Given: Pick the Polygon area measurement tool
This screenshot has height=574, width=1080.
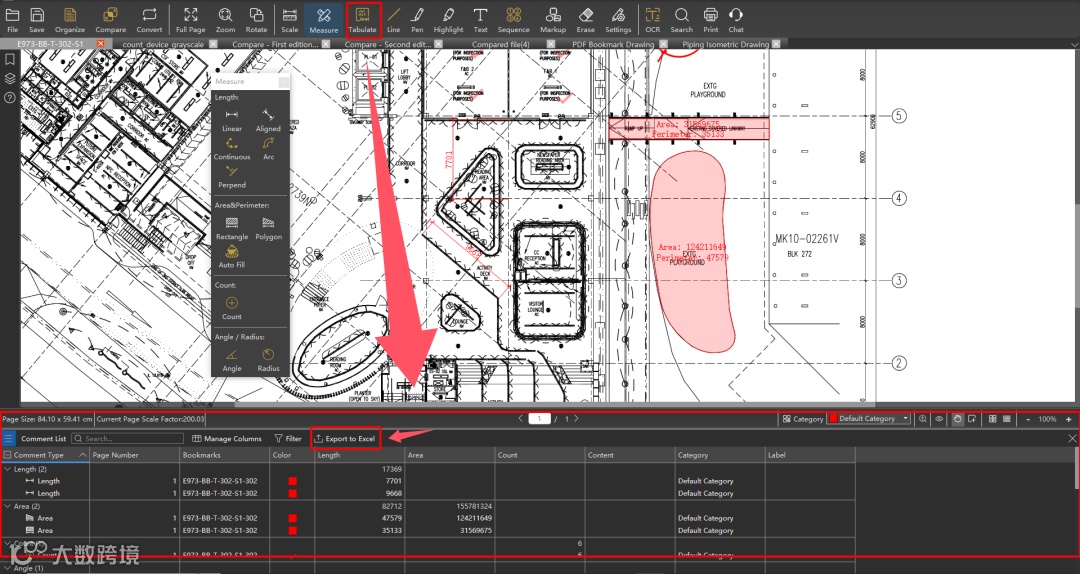Looking at the screenshot, I should click(268, 227).
